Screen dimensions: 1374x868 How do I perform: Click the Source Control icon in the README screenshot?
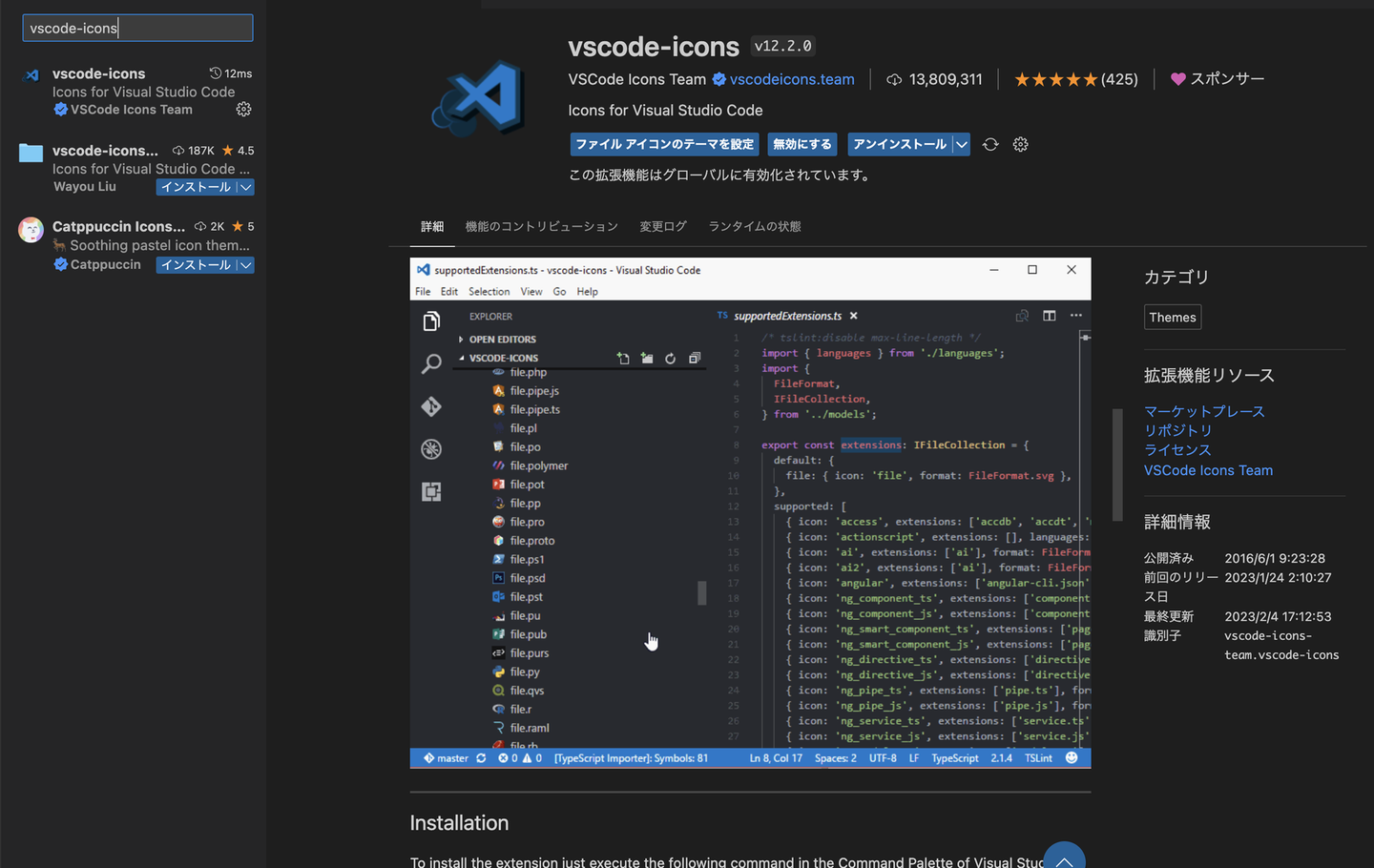pyautogui.click(x=431, y=406)
